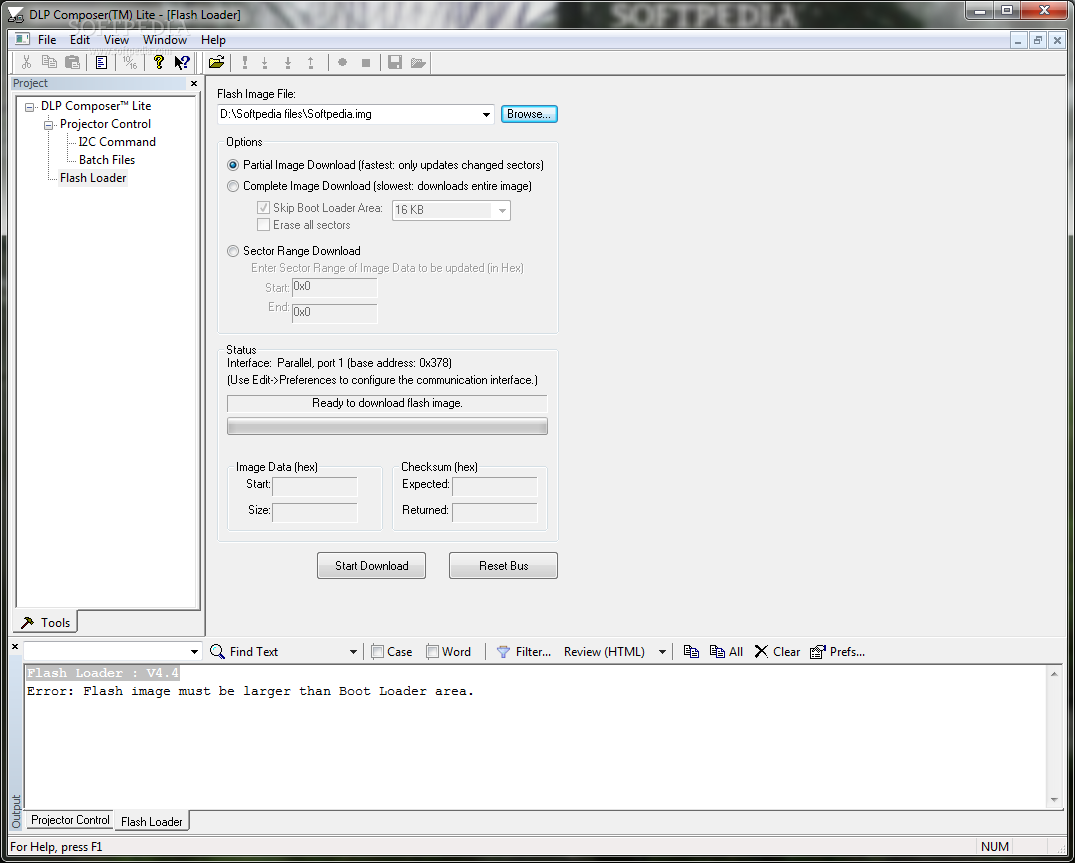Open the Review (HTML) dropdown arrow
1075x863 pixels.
(x=662, y=652)
